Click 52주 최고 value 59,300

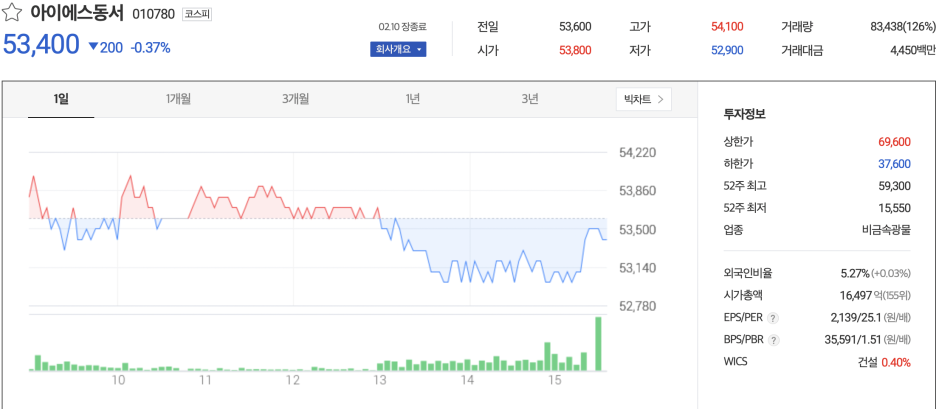(x=894, y=186)
